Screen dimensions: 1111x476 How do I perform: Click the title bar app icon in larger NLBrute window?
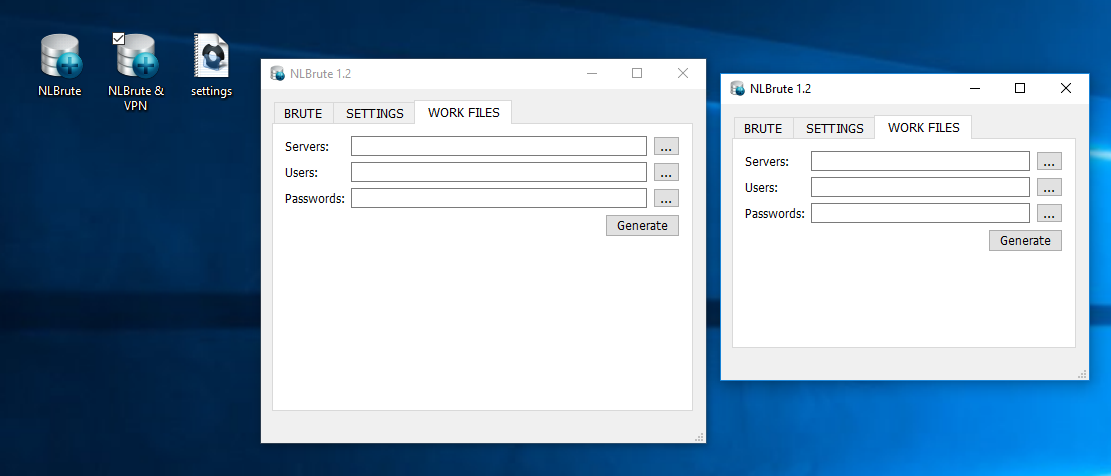click(x=278, y=73)
